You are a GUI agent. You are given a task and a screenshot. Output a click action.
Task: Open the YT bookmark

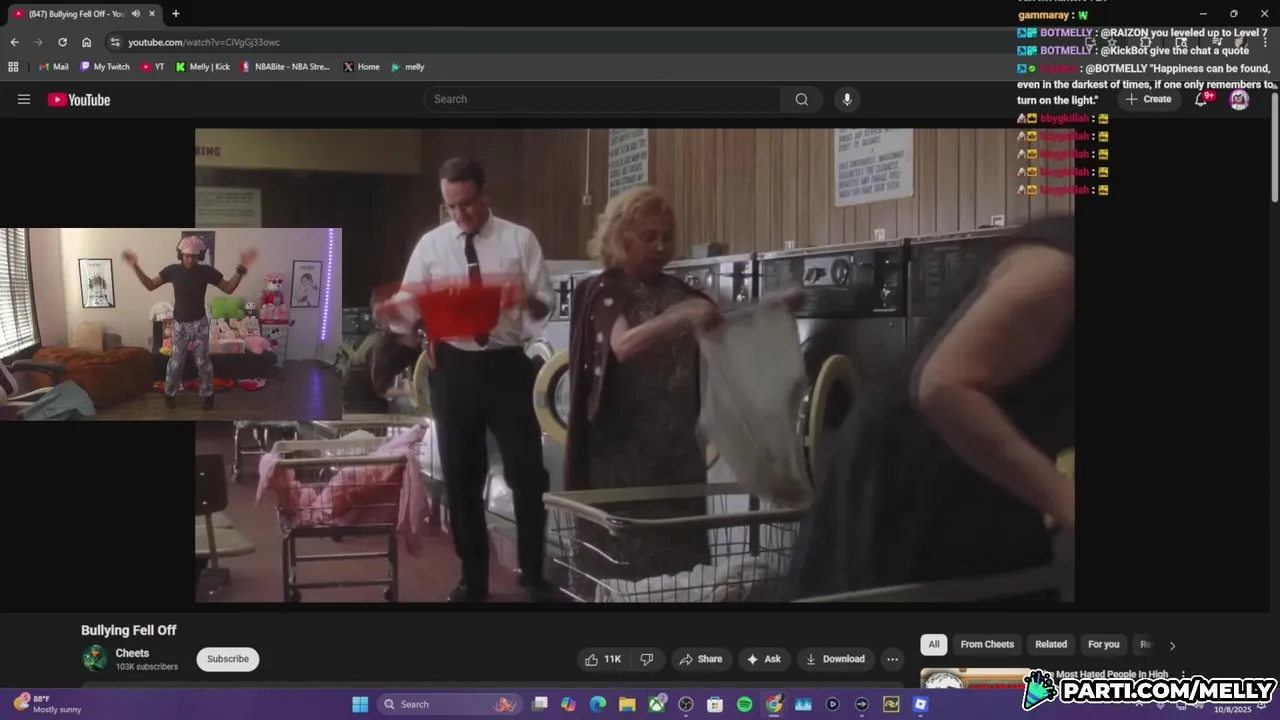152,67
